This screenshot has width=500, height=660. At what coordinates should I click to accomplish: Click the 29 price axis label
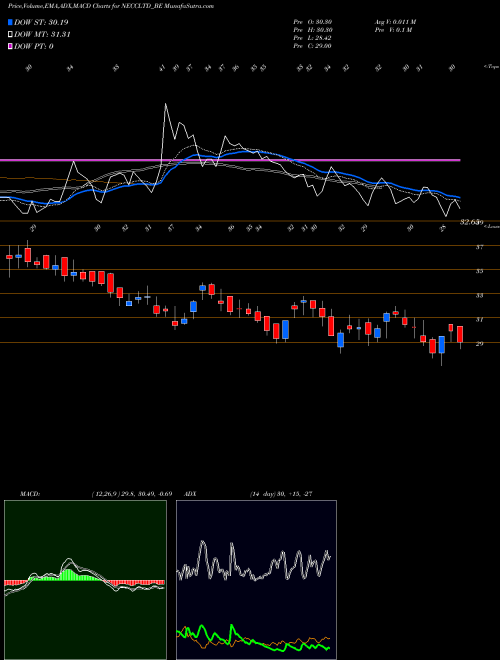coord(479,343)
